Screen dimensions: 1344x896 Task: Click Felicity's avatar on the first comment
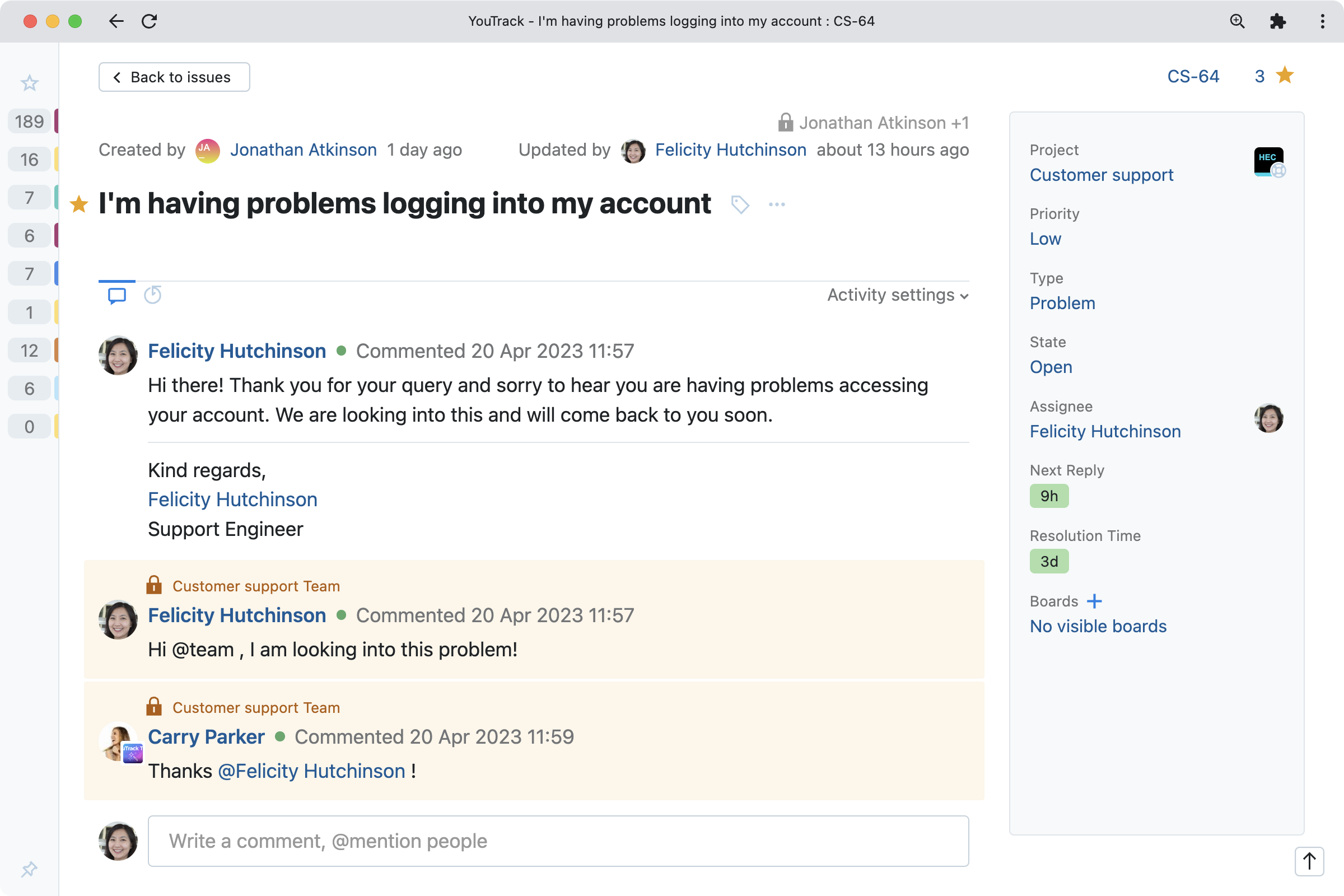(x=118, y=356)
